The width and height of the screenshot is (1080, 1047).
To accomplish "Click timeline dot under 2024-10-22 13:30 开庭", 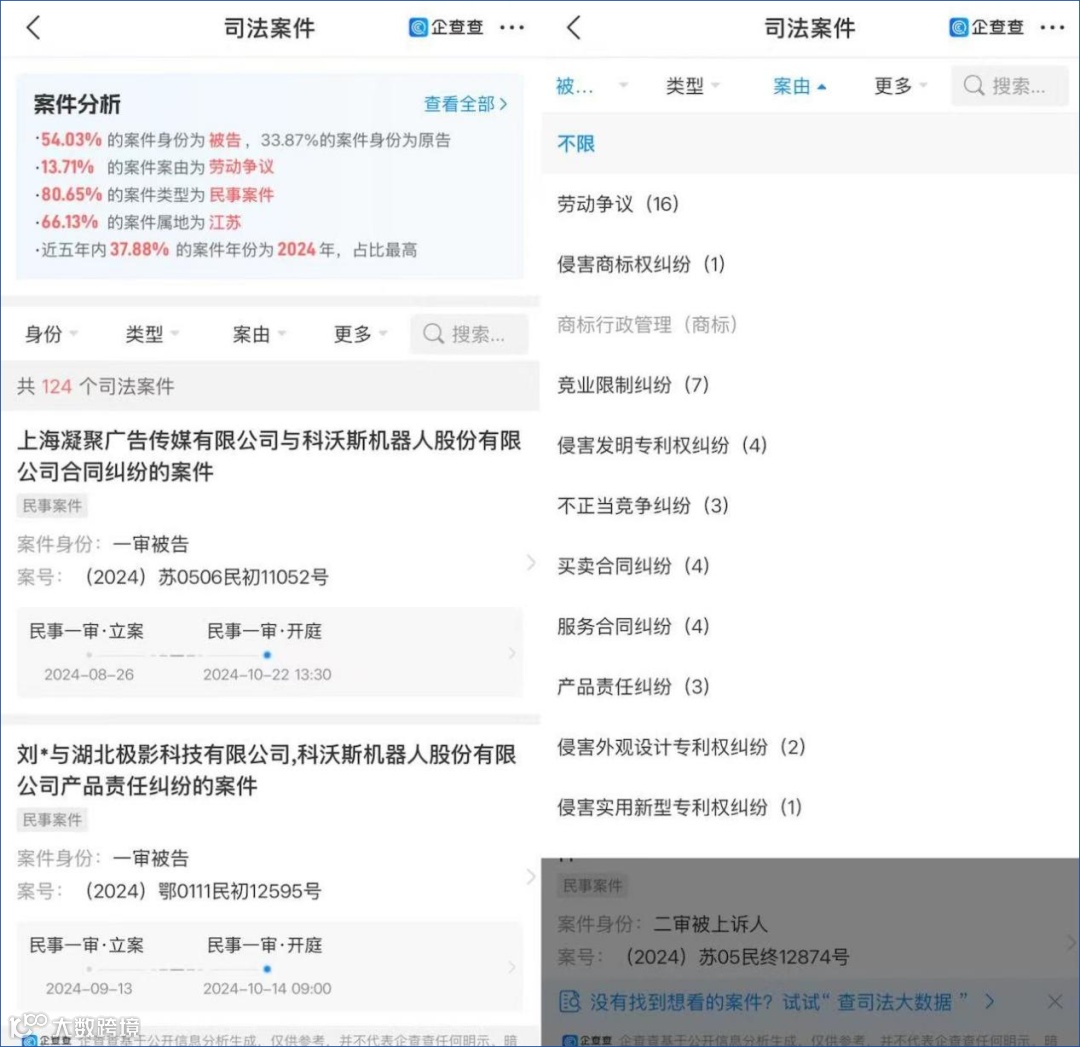I will tap(267, 655).
